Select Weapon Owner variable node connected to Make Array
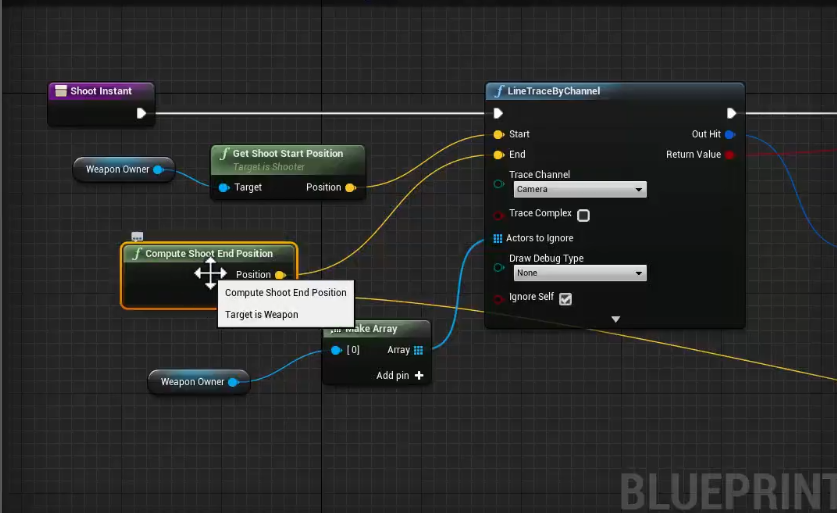837x513 pixels. pos(199,382)
